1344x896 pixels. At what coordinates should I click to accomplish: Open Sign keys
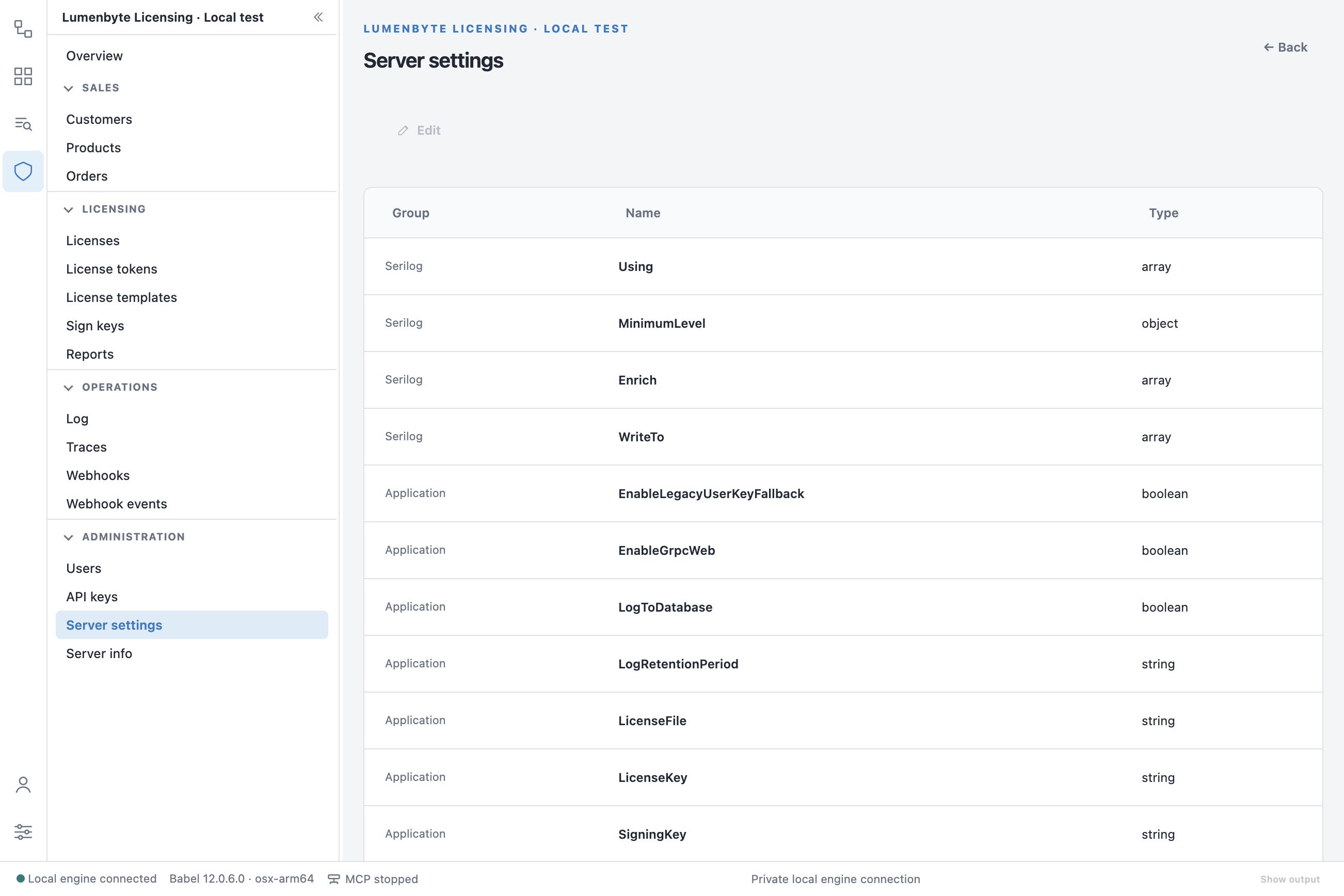point(192,326)
